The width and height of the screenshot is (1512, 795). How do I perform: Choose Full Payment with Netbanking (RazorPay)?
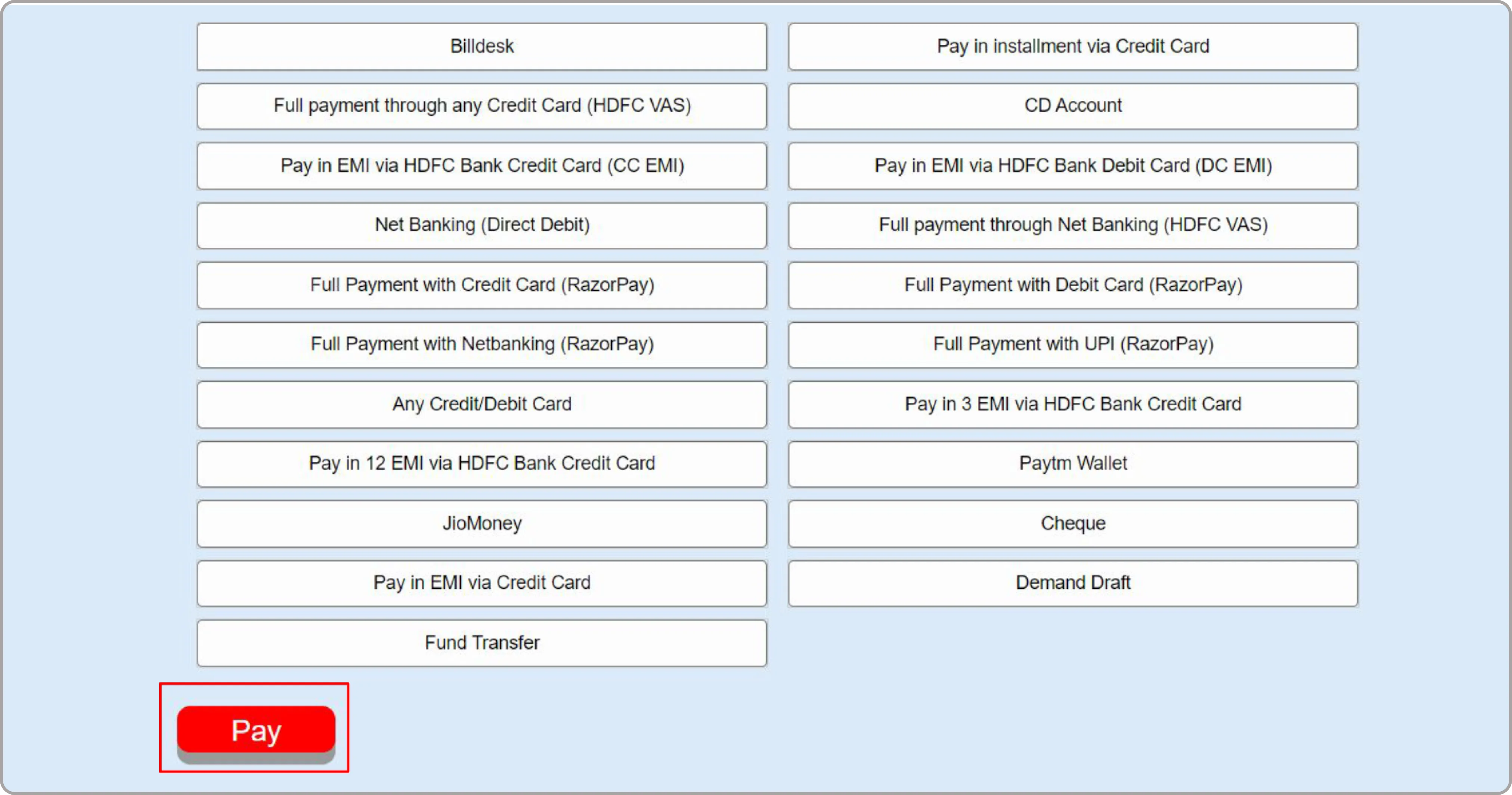(x=482, y=345)
